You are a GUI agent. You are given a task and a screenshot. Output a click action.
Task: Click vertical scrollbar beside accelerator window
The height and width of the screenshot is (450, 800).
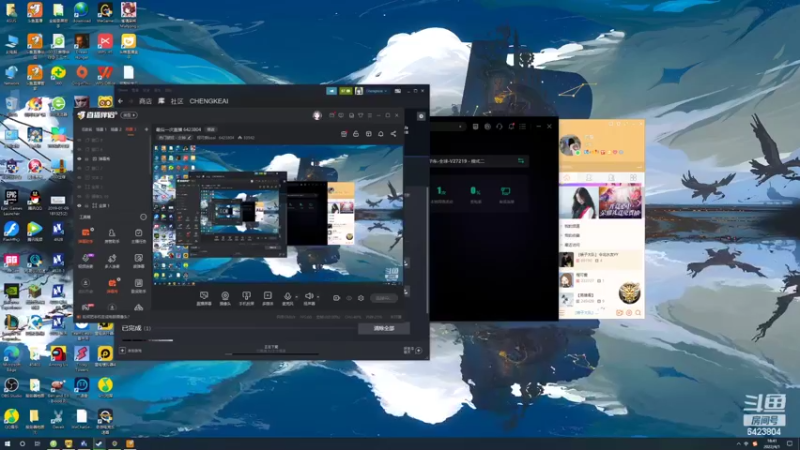click(427, 250)
